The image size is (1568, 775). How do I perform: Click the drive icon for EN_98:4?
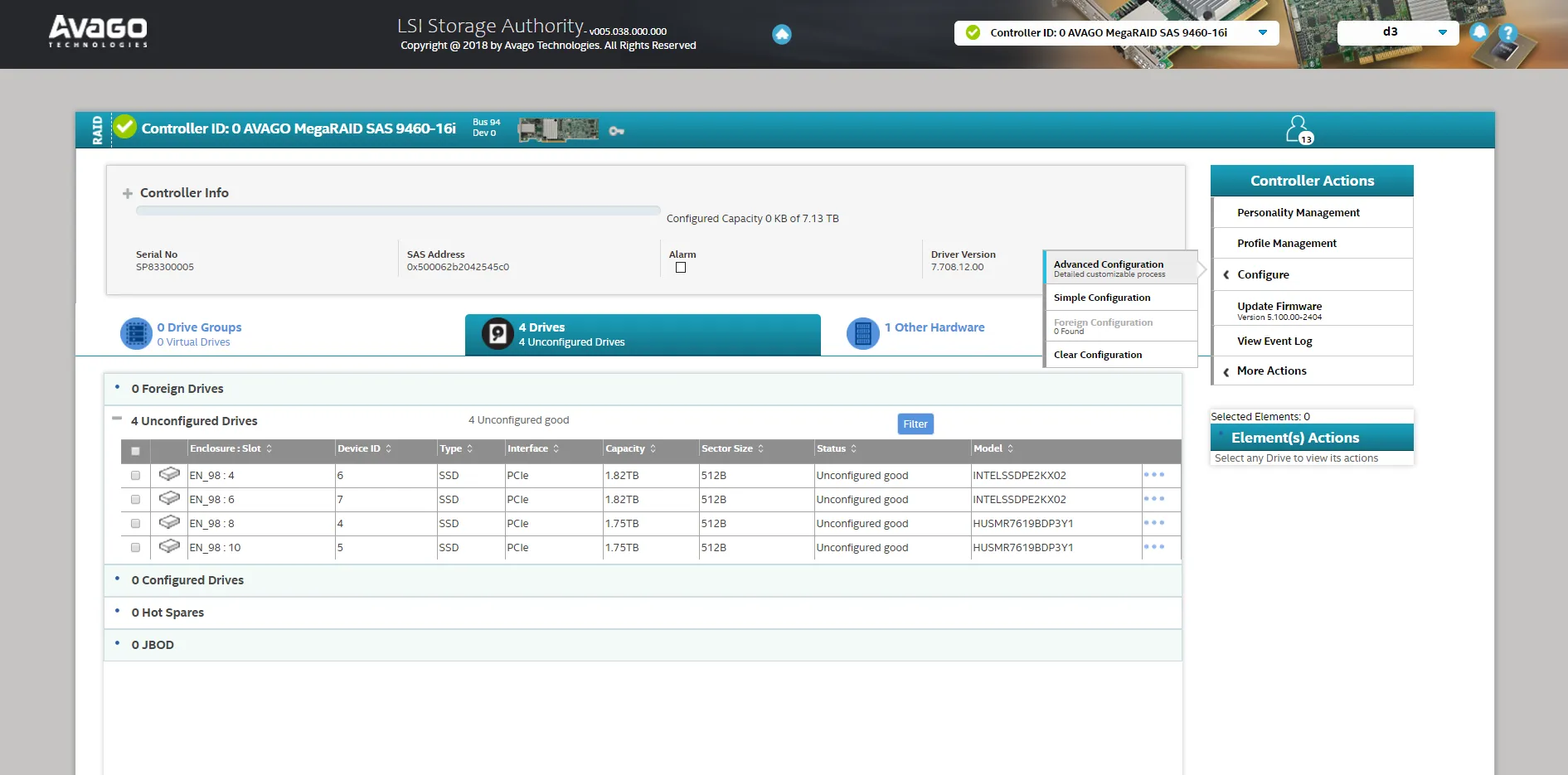tap(169, 473)
